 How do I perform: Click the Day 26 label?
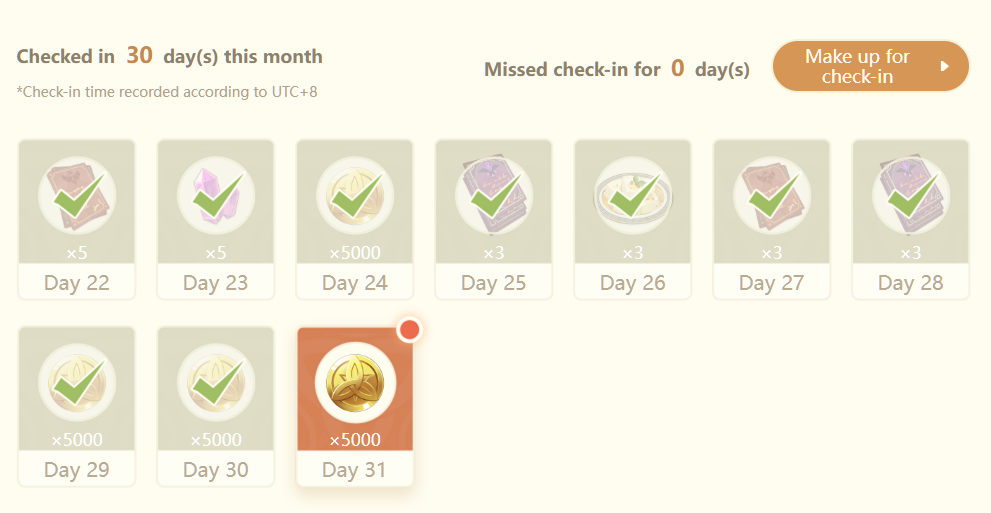click(633, 283)
